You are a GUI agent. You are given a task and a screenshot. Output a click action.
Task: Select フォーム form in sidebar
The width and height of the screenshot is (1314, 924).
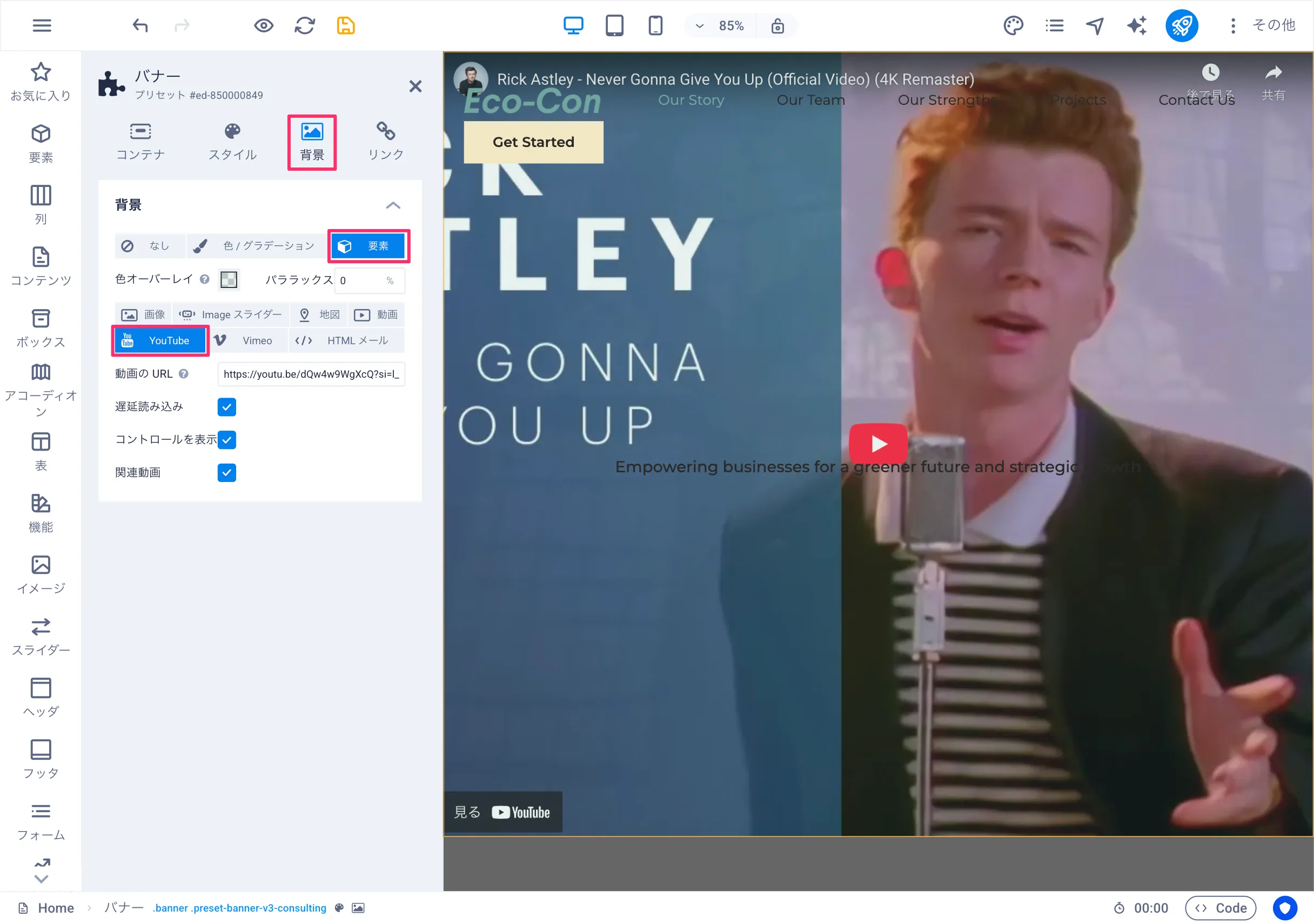pos(41,821)
